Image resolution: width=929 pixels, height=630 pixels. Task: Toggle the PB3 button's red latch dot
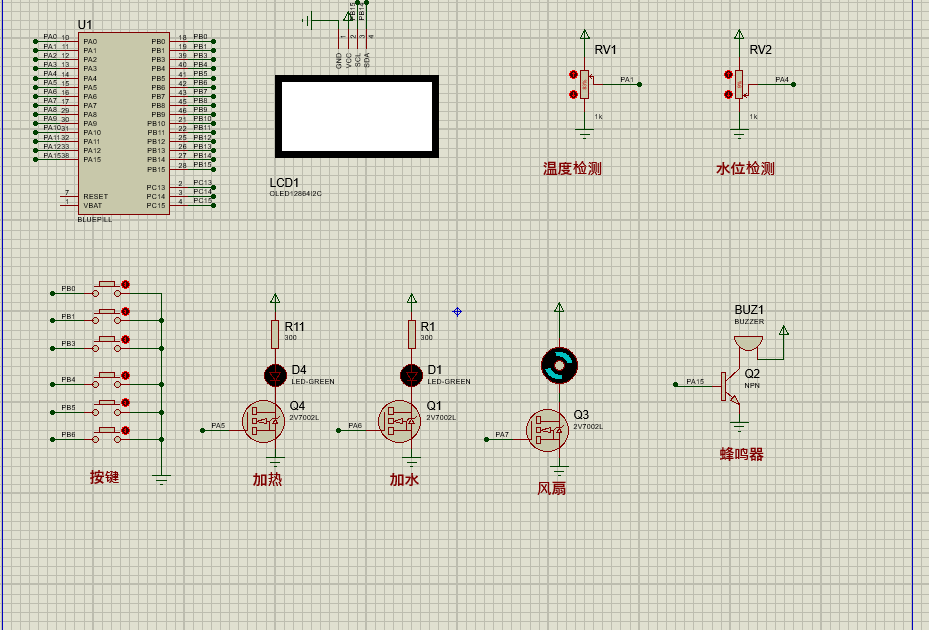click(x=126, y=340)
